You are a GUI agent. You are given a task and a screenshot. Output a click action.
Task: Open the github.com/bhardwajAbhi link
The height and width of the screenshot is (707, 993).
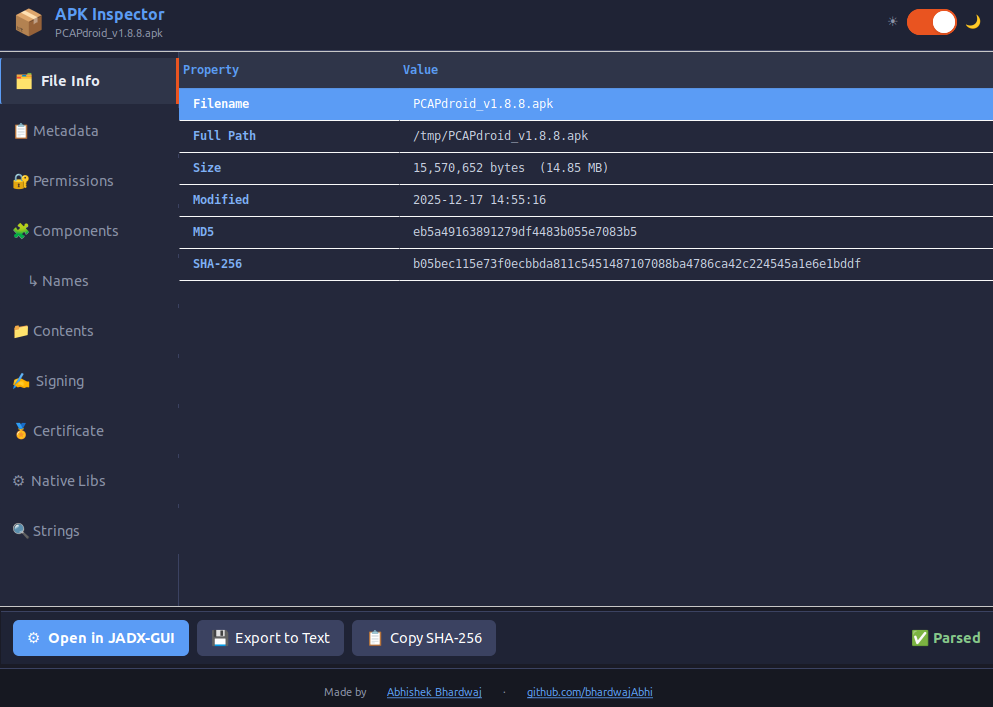coord(590,692)
